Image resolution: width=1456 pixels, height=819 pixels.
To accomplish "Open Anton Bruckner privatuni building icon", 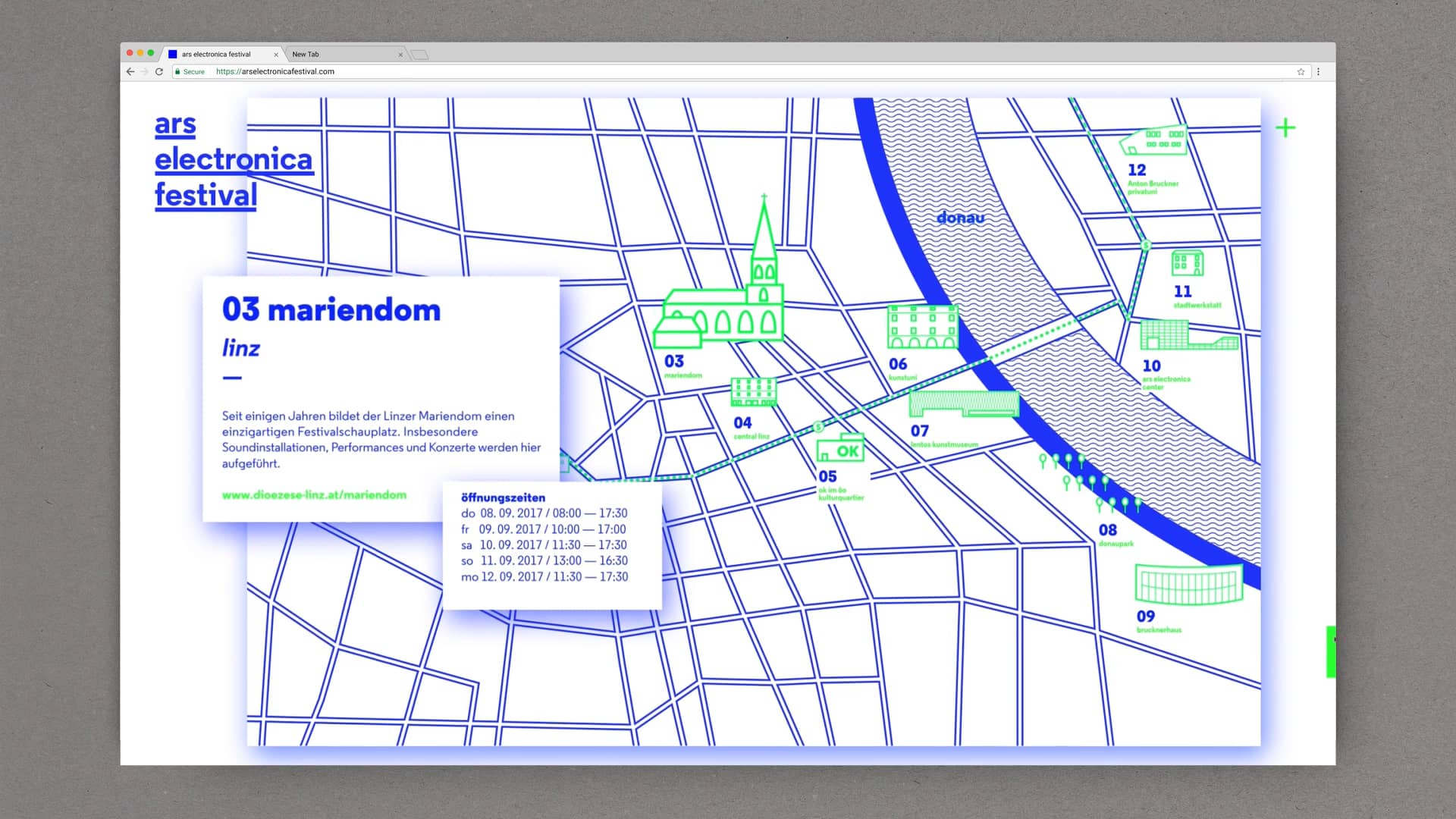I will point(1154,140).
